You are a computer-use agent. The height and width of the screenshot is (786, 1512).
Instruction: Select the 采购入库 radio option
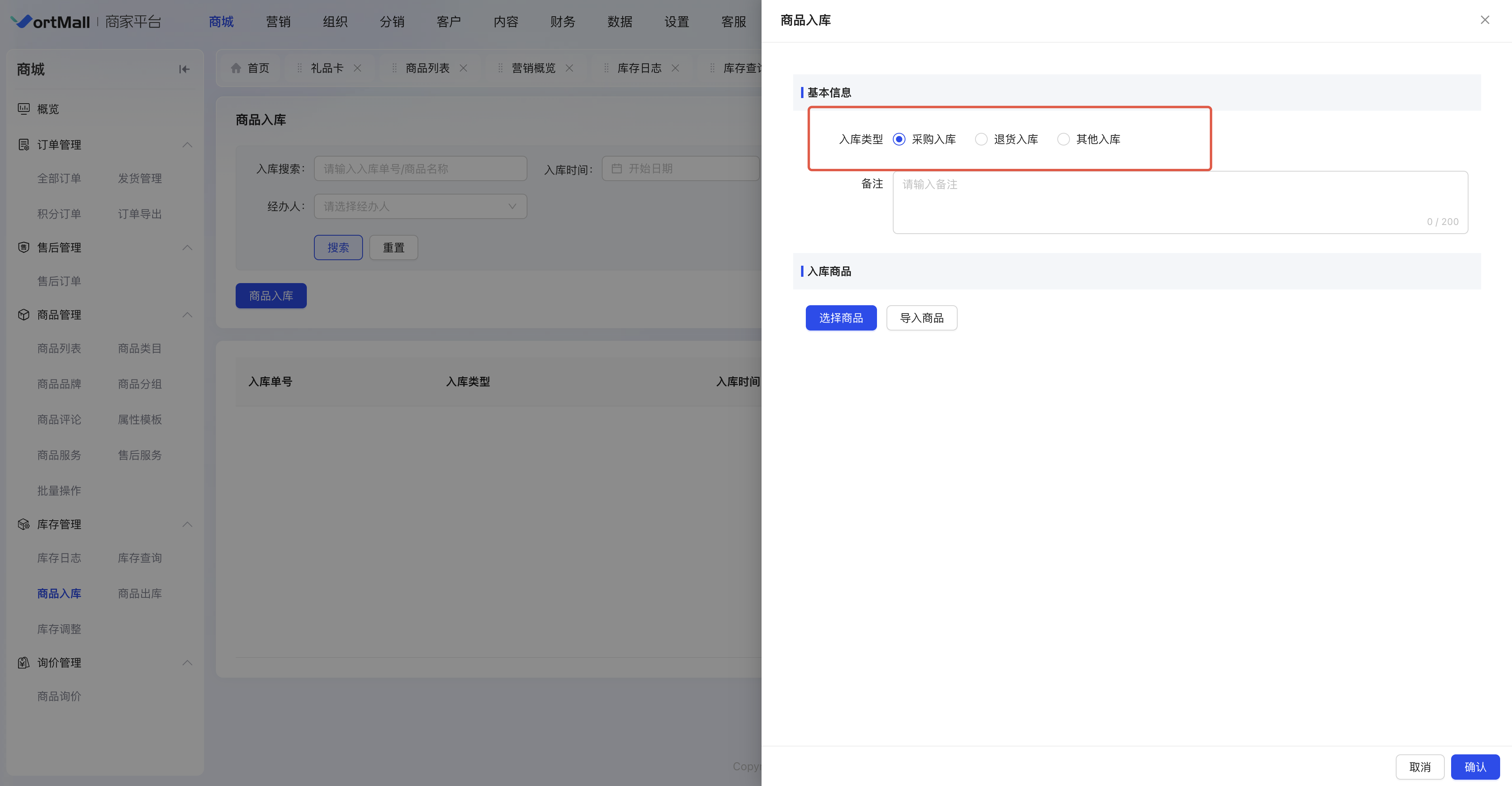(x=899, y=139)
